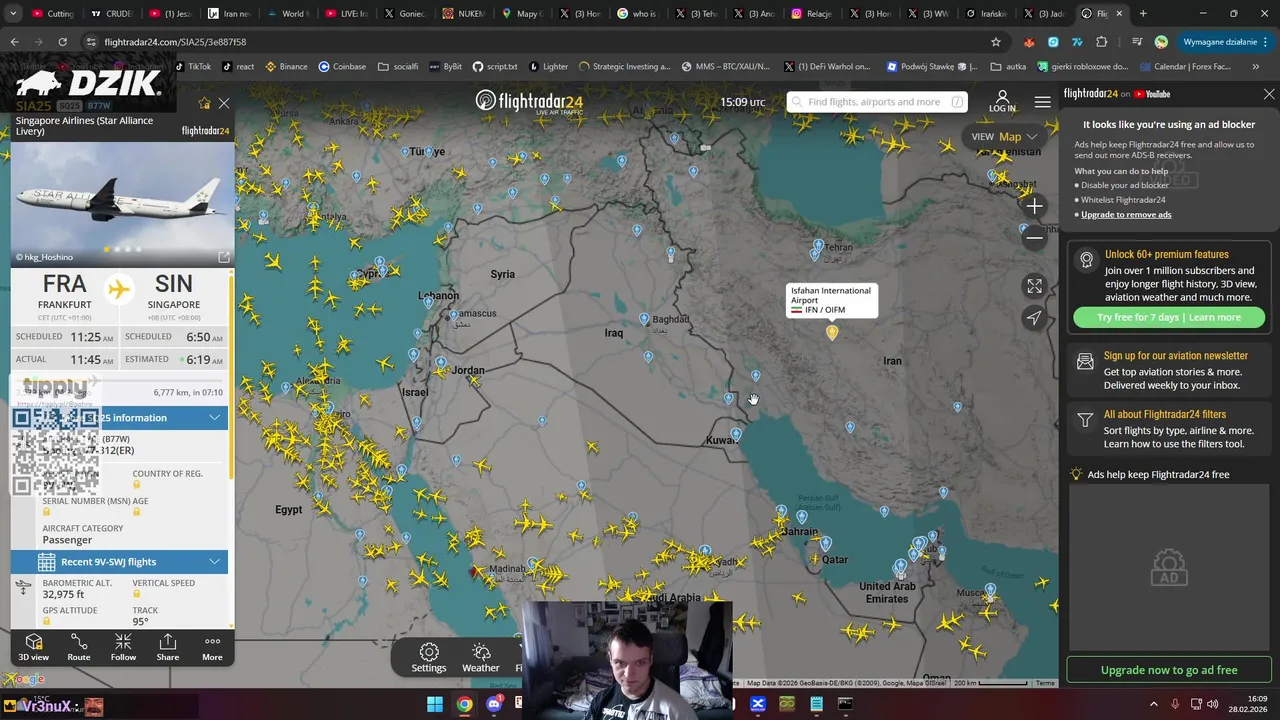Open a new browser tab
This screenshot has width=1280, height=720.
tap(1143, 14)
